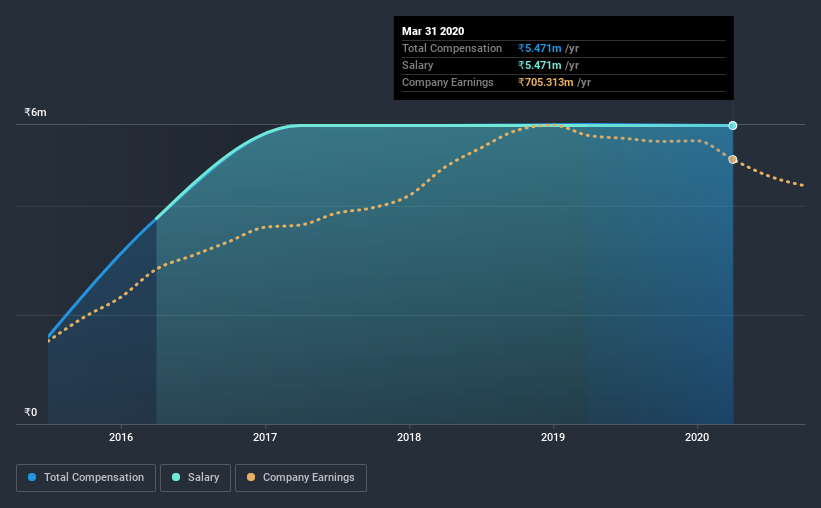The image size is (821, 508).
Task: Click the Company Earnings label in tooltip
Action: 448,82
